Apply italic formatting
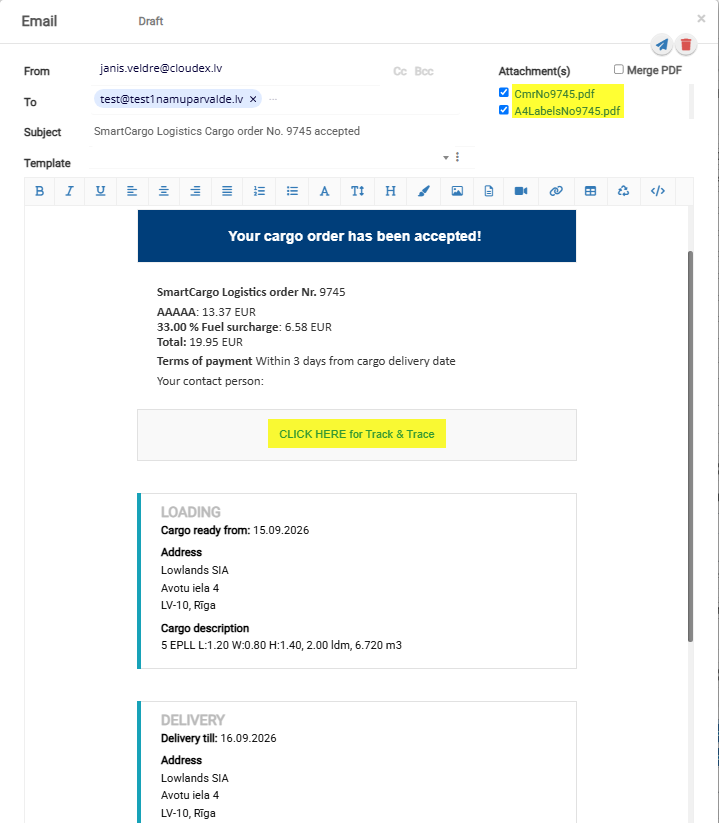Screen dimensions: 719x823 tap(69, 191)
